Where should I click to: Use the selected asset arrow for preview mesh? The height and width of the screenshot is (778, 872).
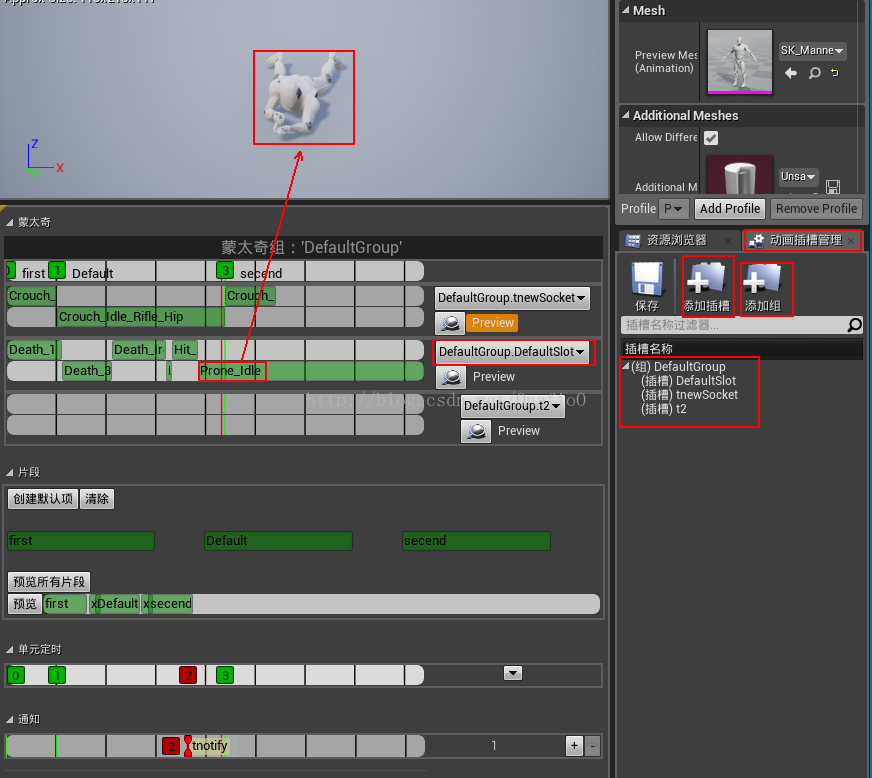(791, 73)
